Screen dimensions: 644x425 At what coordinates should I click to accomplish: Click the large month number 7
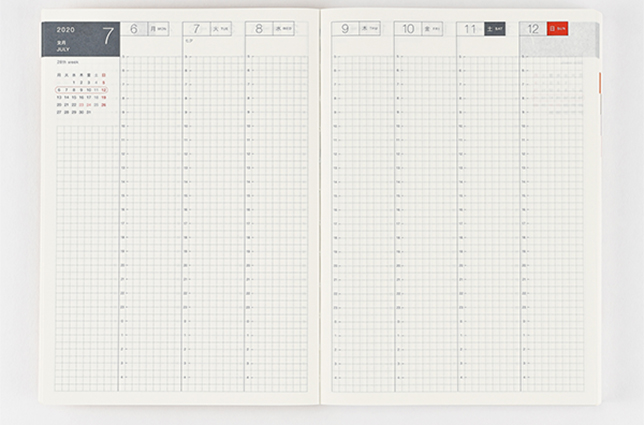coord(108,36)
